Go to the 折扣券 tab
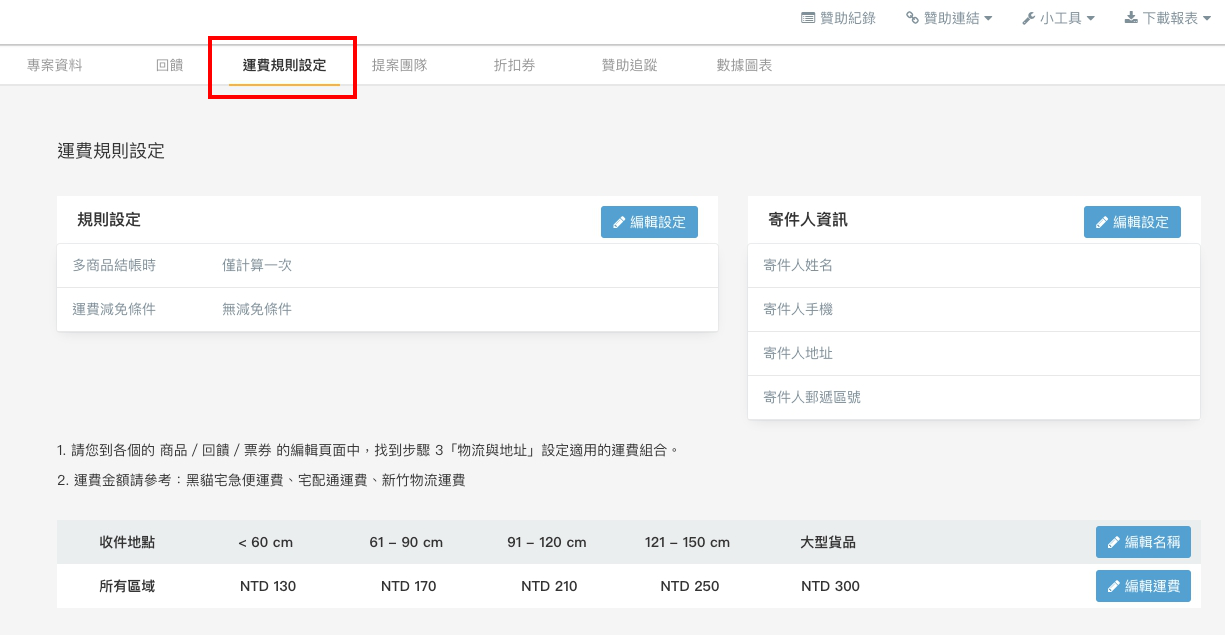This screenshot has width=1225, height=635. (x=514, y=65)
